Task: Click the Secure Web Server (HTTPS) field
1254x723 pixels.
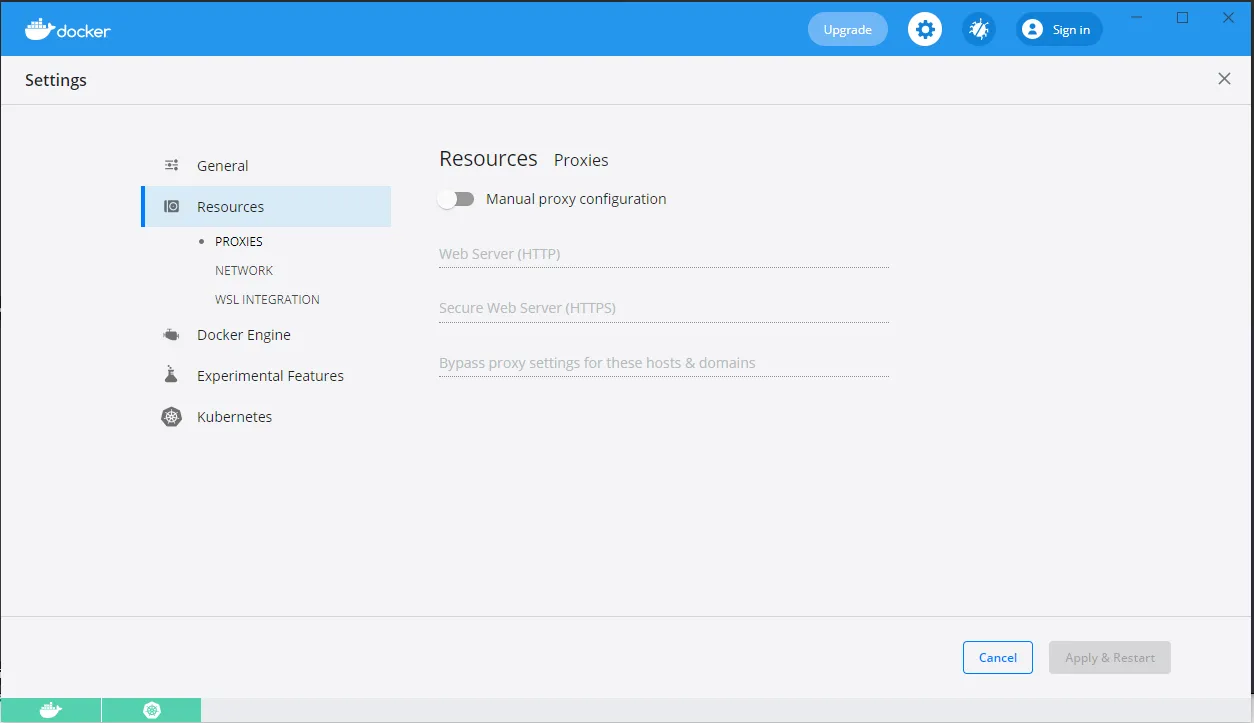Action: pos(664,308)
